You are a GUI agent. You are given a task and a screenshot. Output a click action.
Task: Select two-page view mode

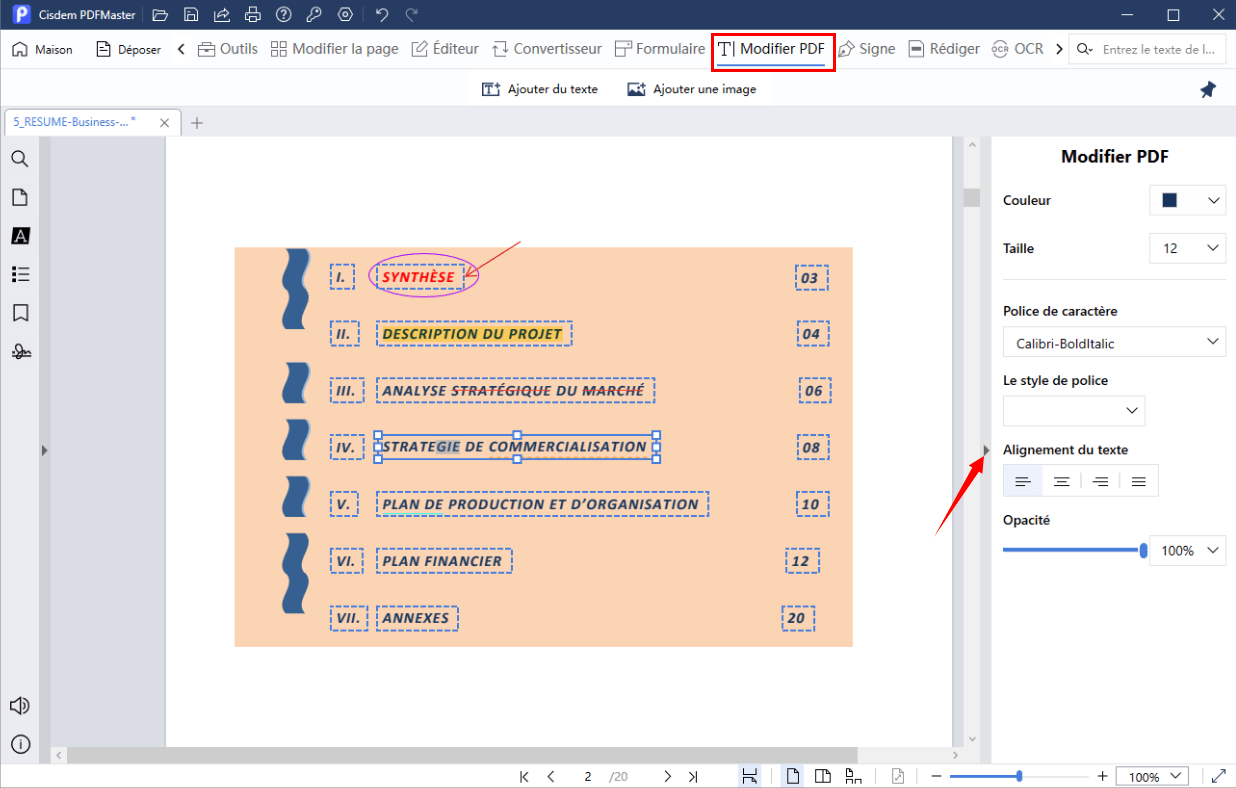(823, 776)
